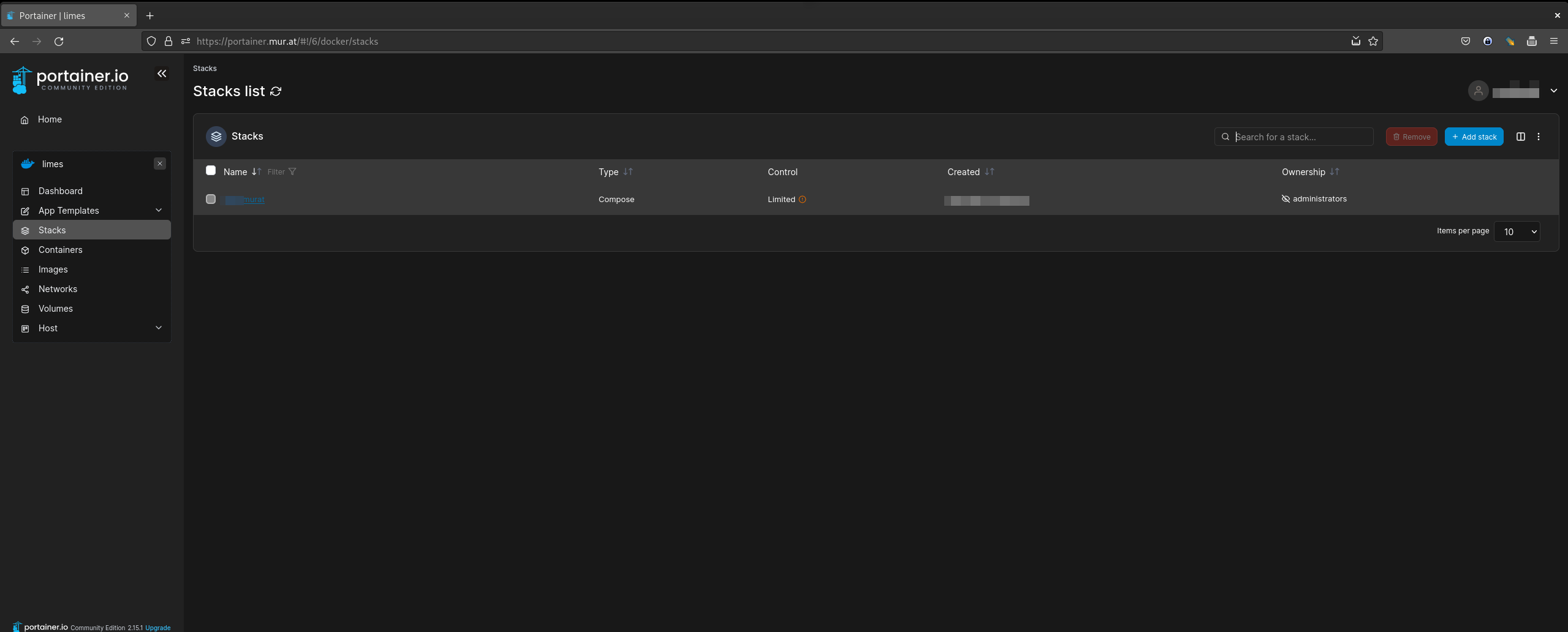This screenshot has width=1568, height=632.
Task: Close the limes environment with X
Action: click(x=160, y=164)
